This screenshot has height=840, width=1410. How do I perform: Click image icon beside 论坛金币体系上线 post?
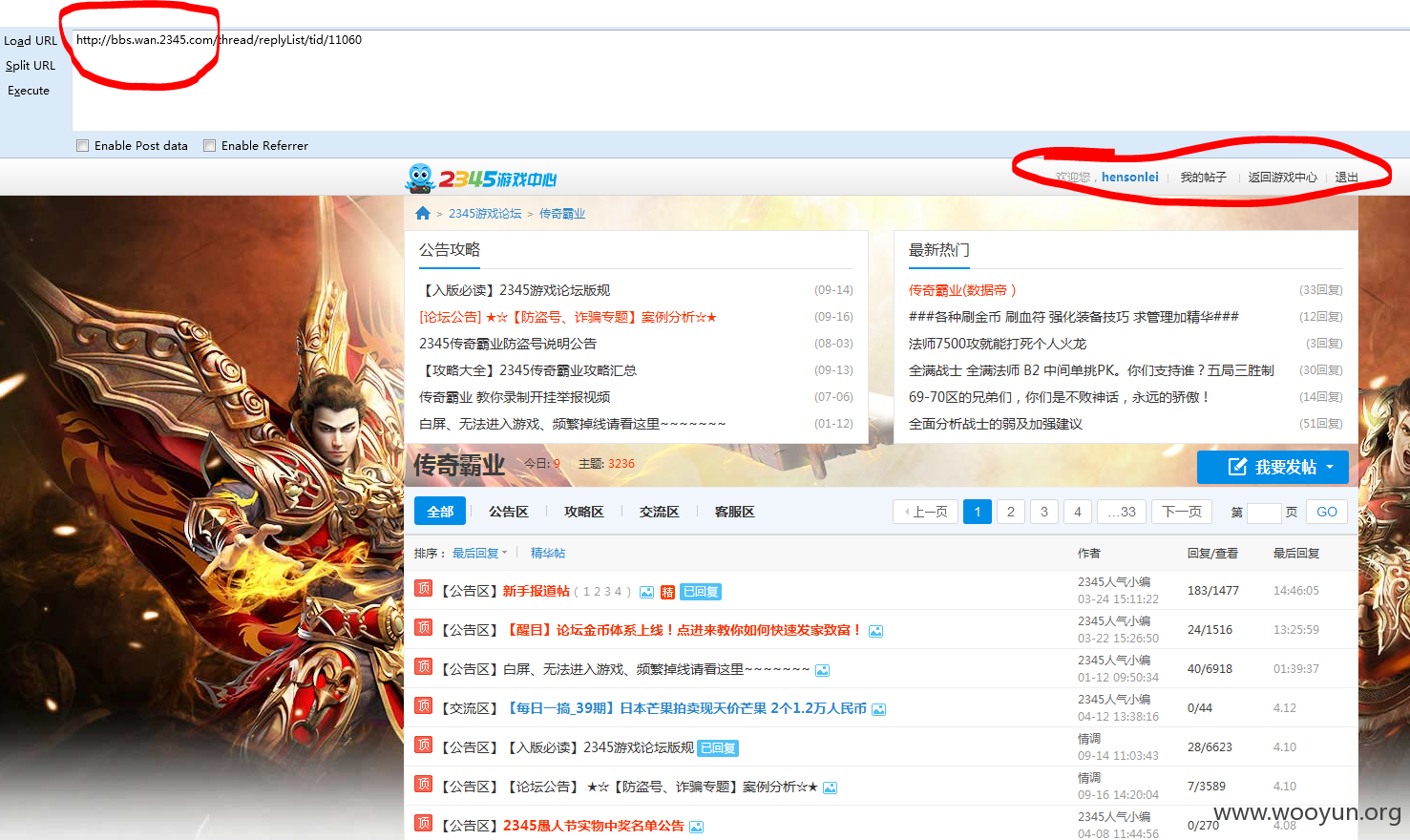click(x=875, y=631)
